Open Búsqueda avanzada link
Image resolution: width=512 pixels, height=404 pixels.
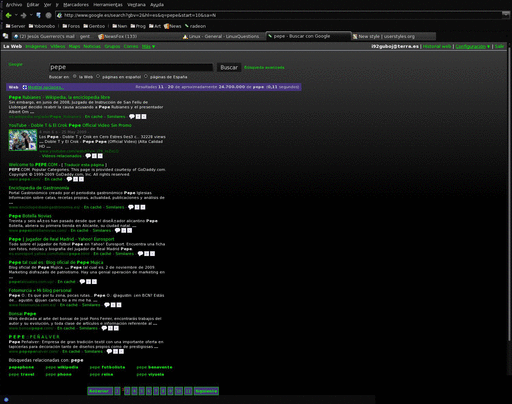coord(264,67)
